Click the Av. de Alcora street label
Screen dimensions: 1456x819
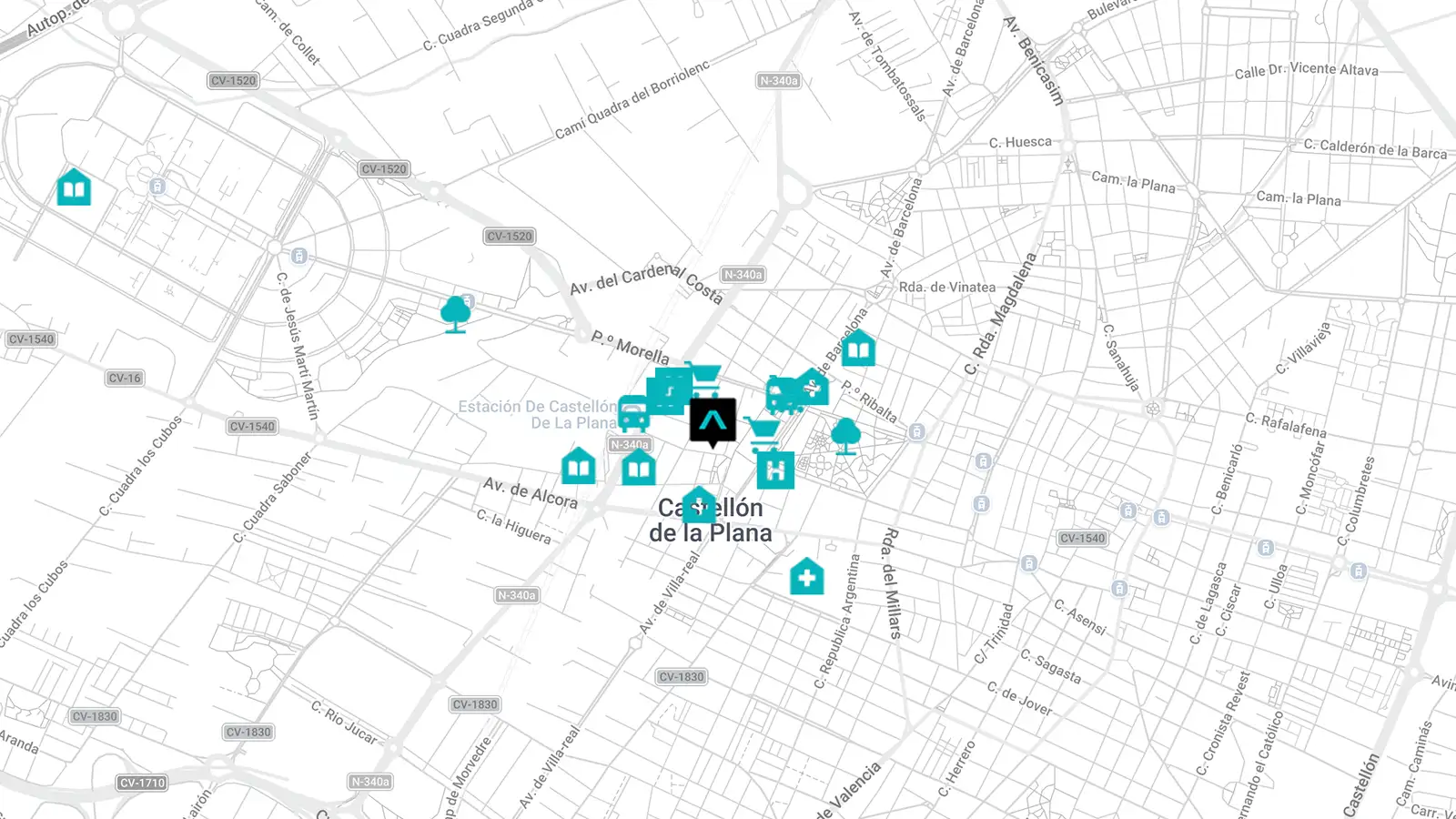click(x=531, y=492)
